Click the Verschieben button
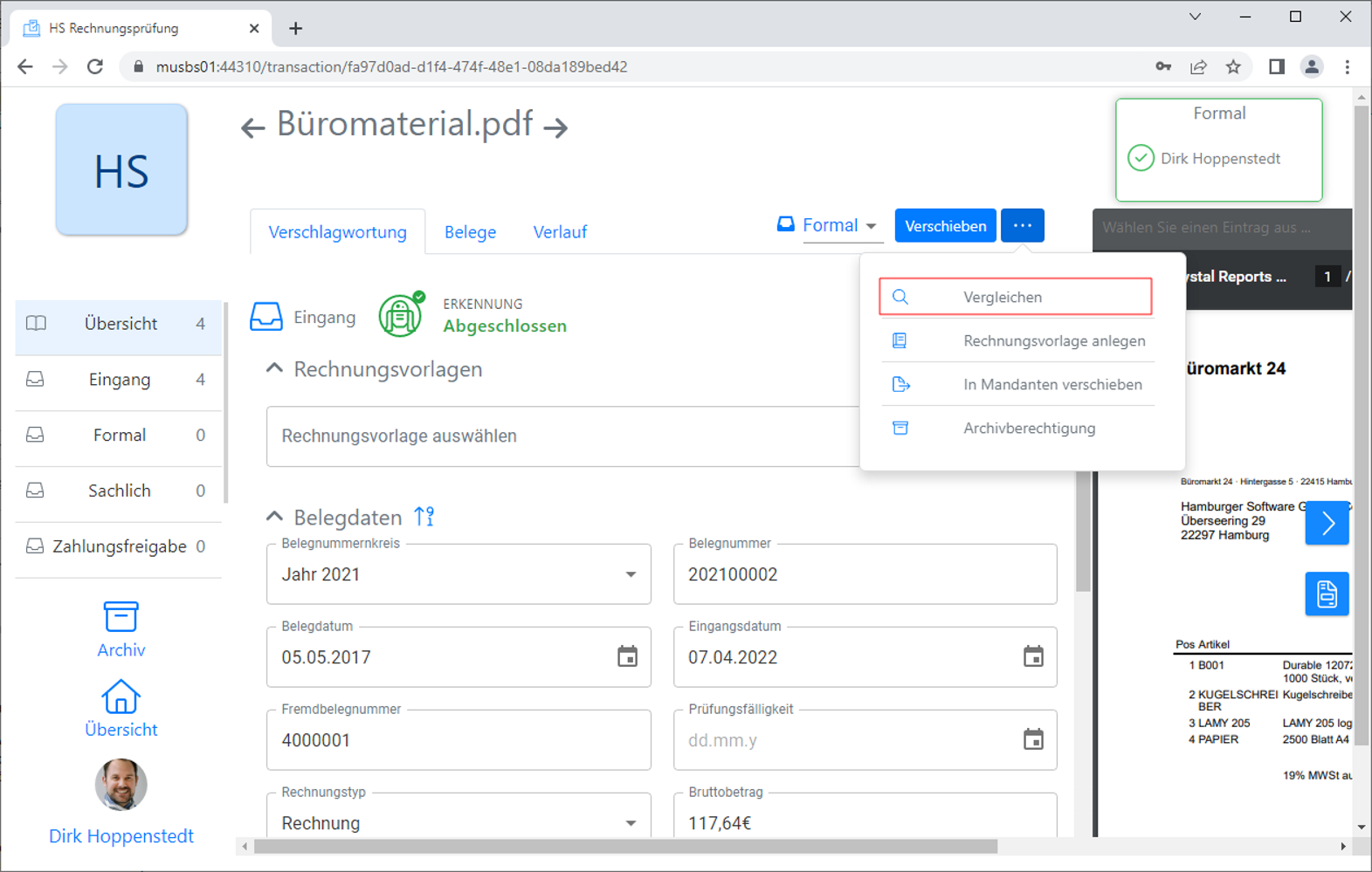 pyautogui.click(x=945, y=226)
